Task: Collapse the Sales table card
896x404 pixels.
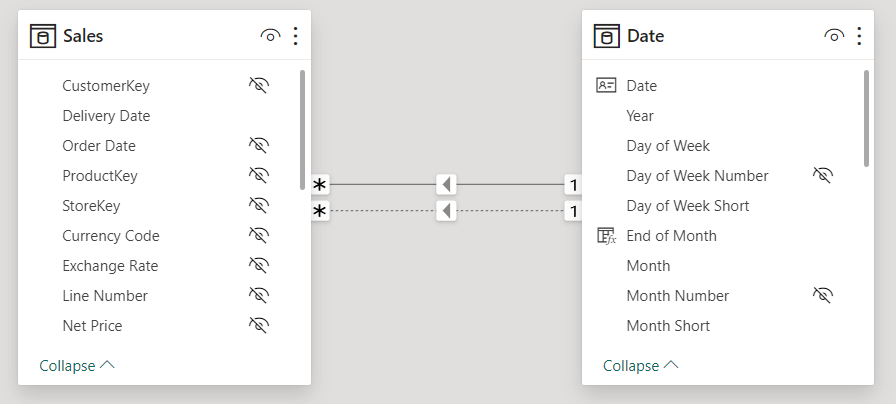Action: 77,365
